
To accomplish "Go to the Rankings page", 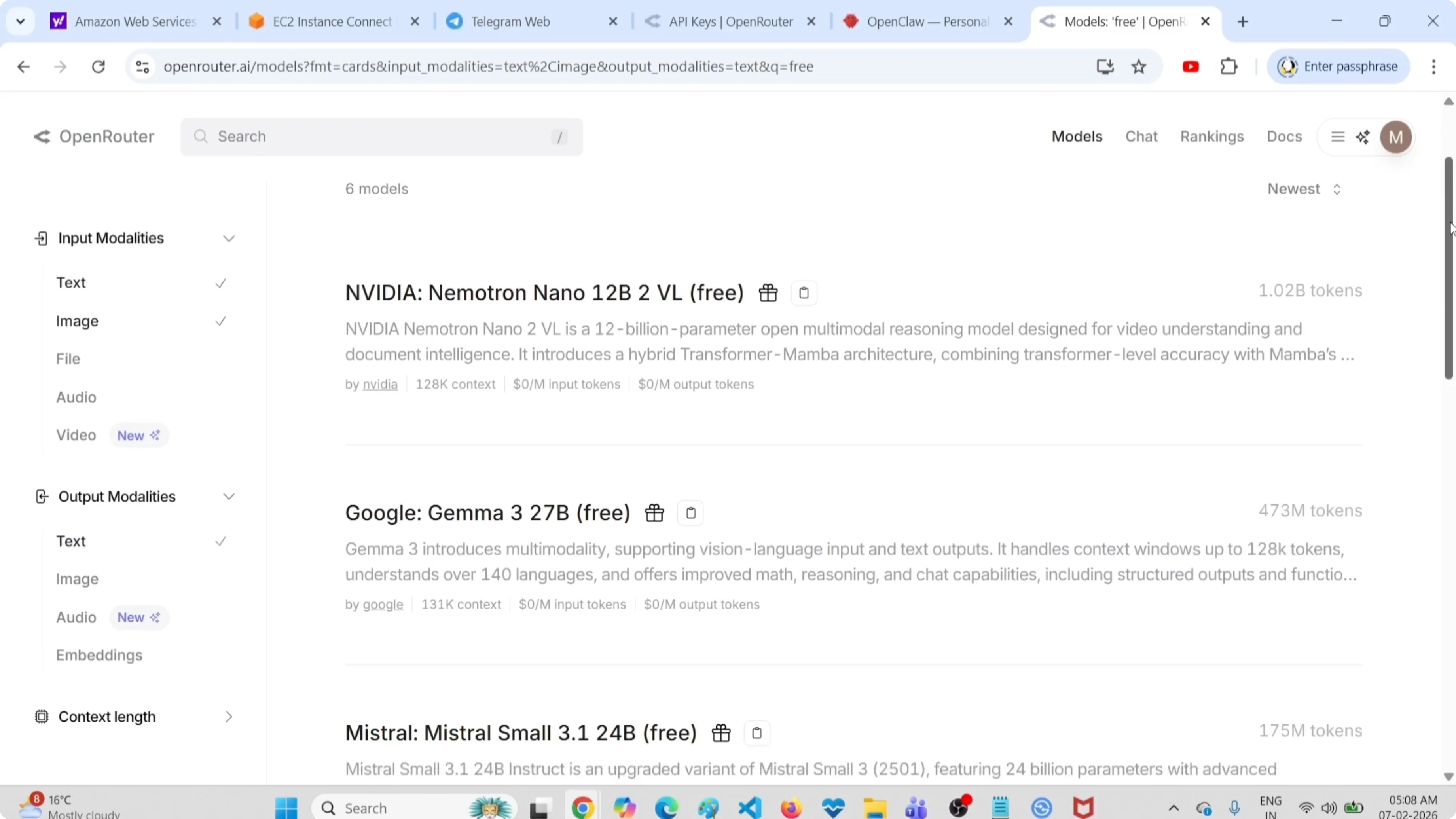I will click(1212, 136).
